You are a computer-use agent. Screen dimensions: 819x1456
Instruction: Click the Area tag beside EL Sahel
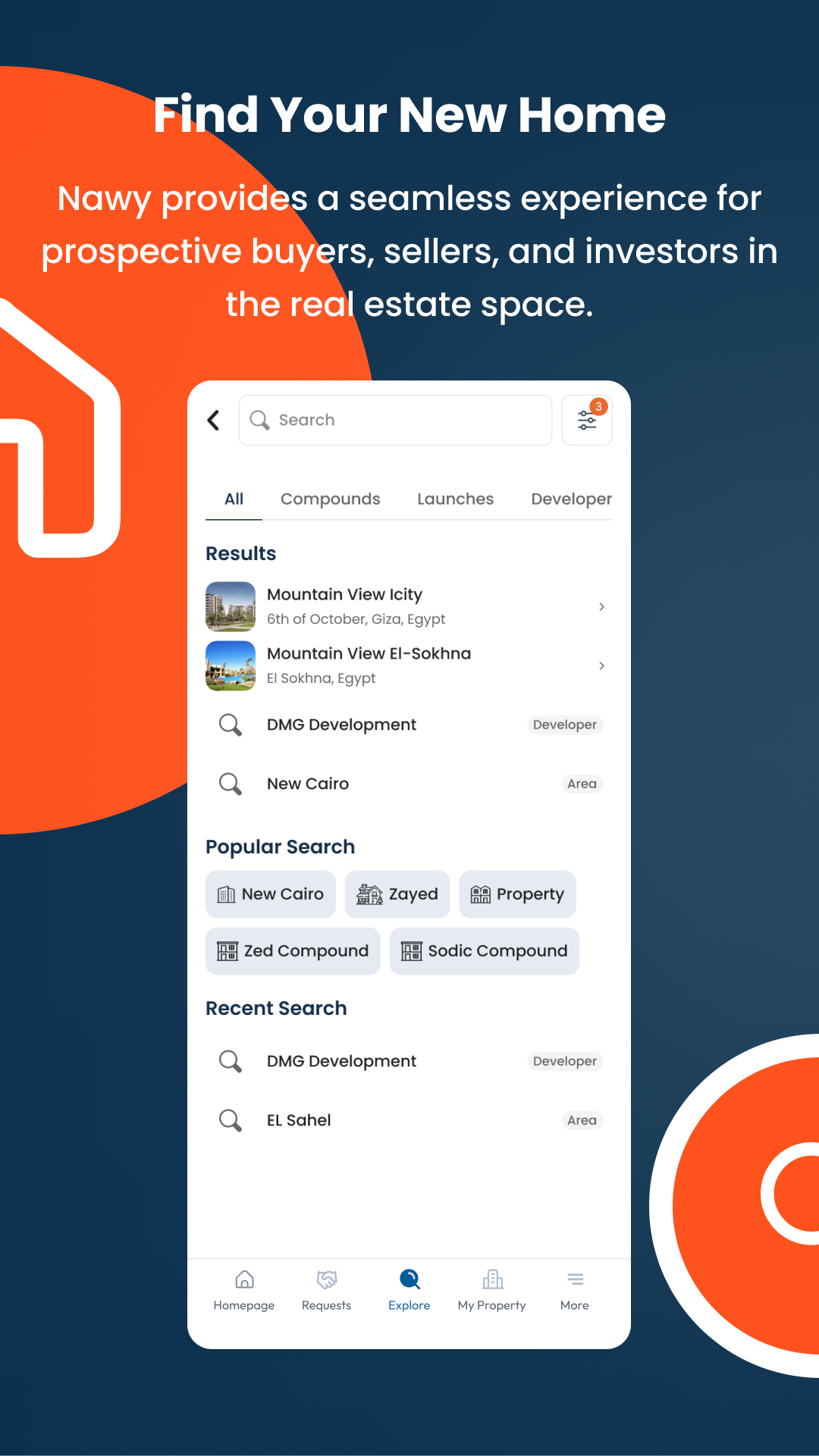pos(582,1120)
